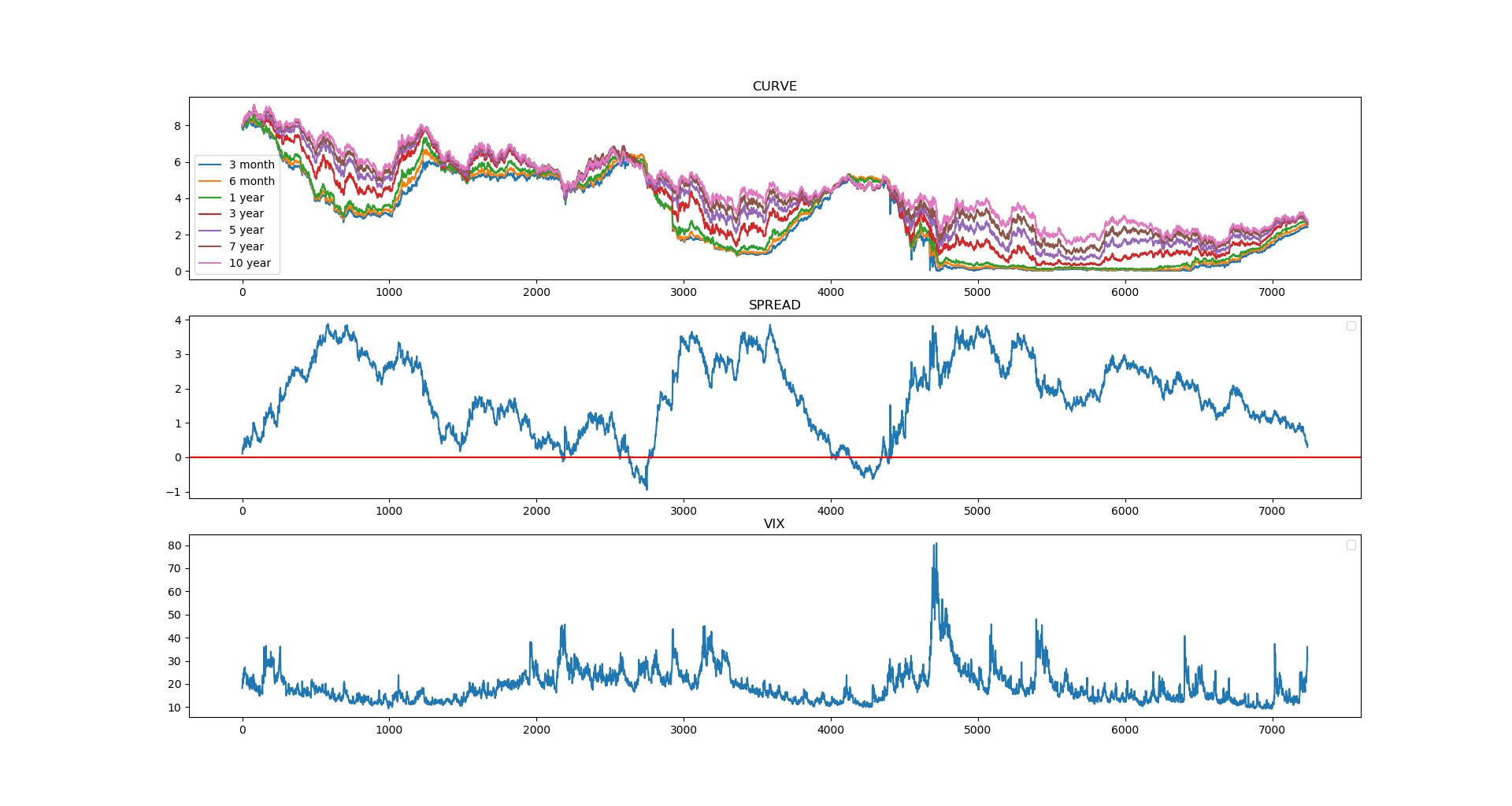Click the −1 tick label on SPREAD y-axis
The image size is (1512, 806).
[173, 492]
